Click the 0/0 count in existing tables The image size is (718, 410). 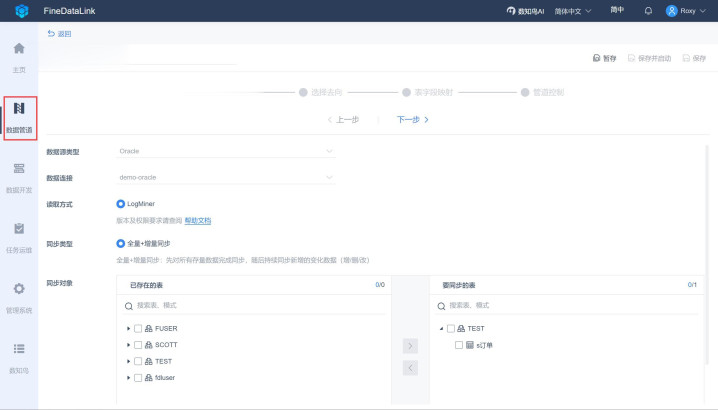coord(380,285)
